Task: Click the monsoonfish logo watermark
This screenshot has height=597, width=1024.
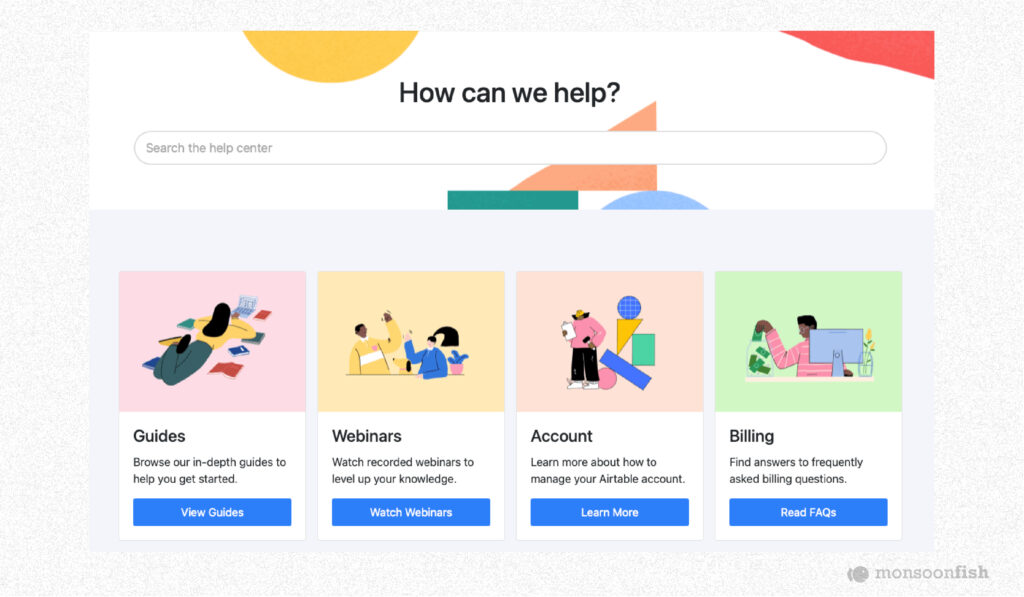Action: [918, 573]
